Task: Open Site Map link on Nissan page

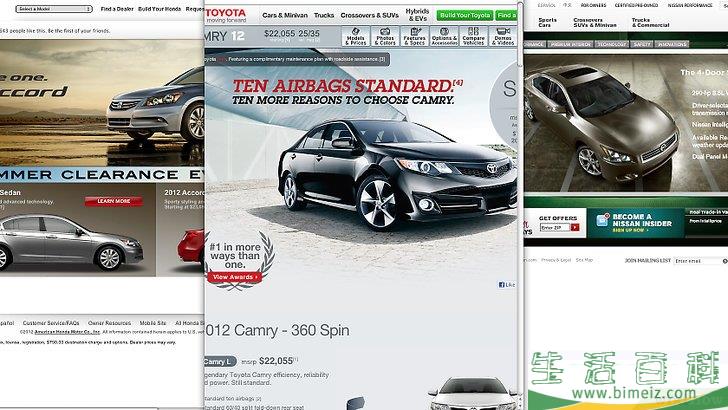Action: pos(584,260)
